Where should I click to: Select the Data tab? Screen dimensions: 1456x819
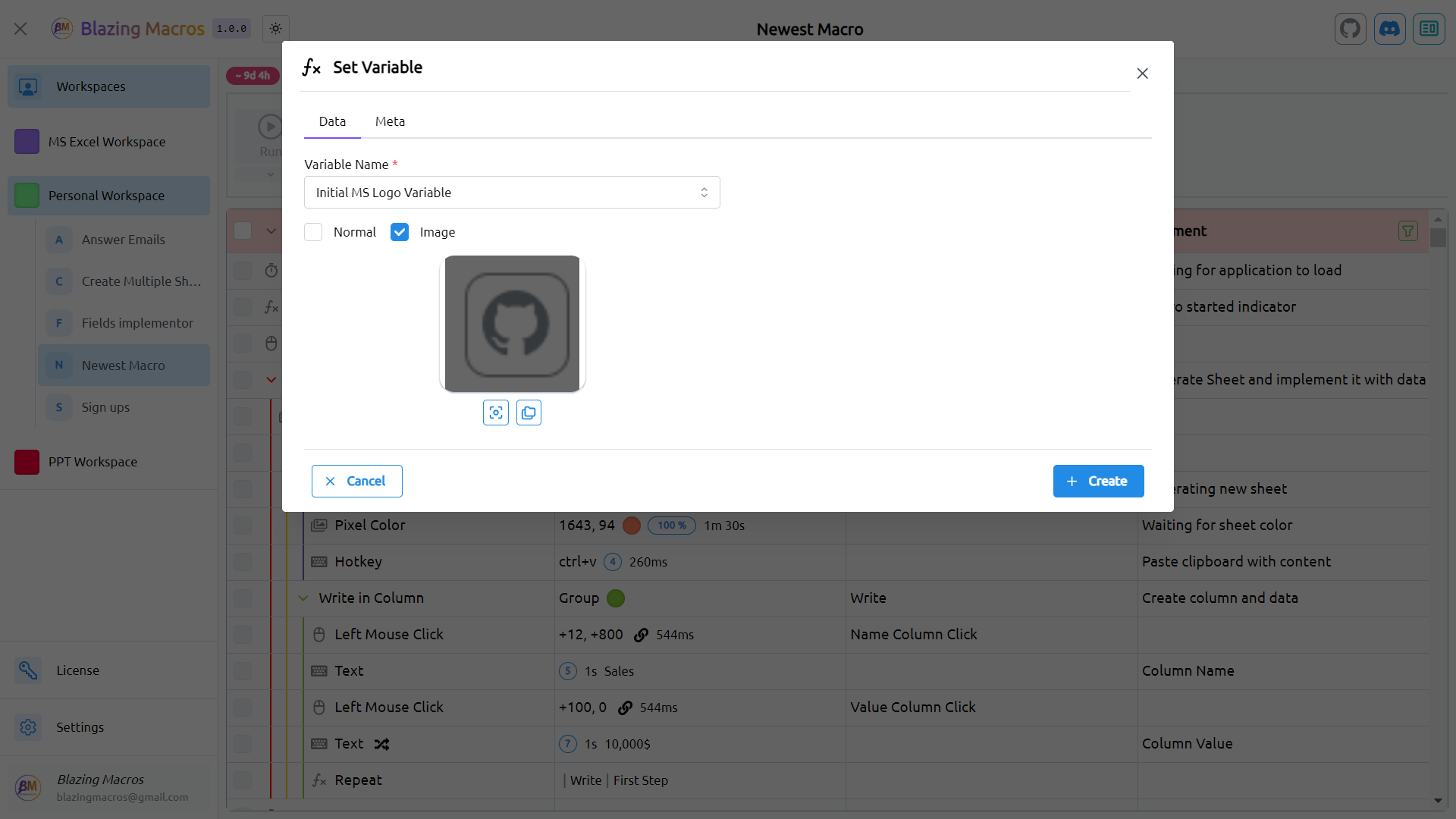pos(332,121)
